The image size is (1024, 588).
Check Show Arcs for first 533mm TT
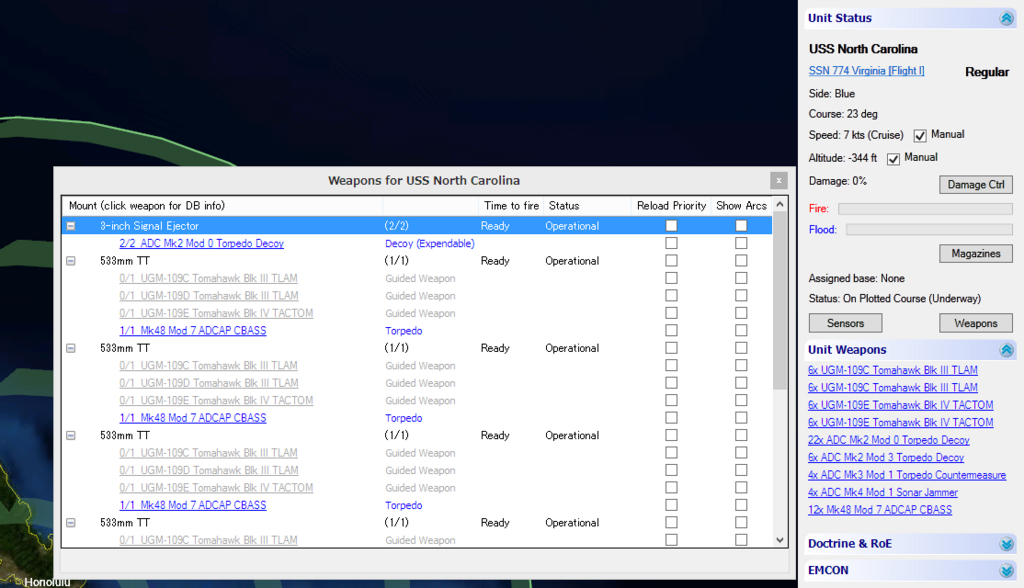click(x=741, y=260)
